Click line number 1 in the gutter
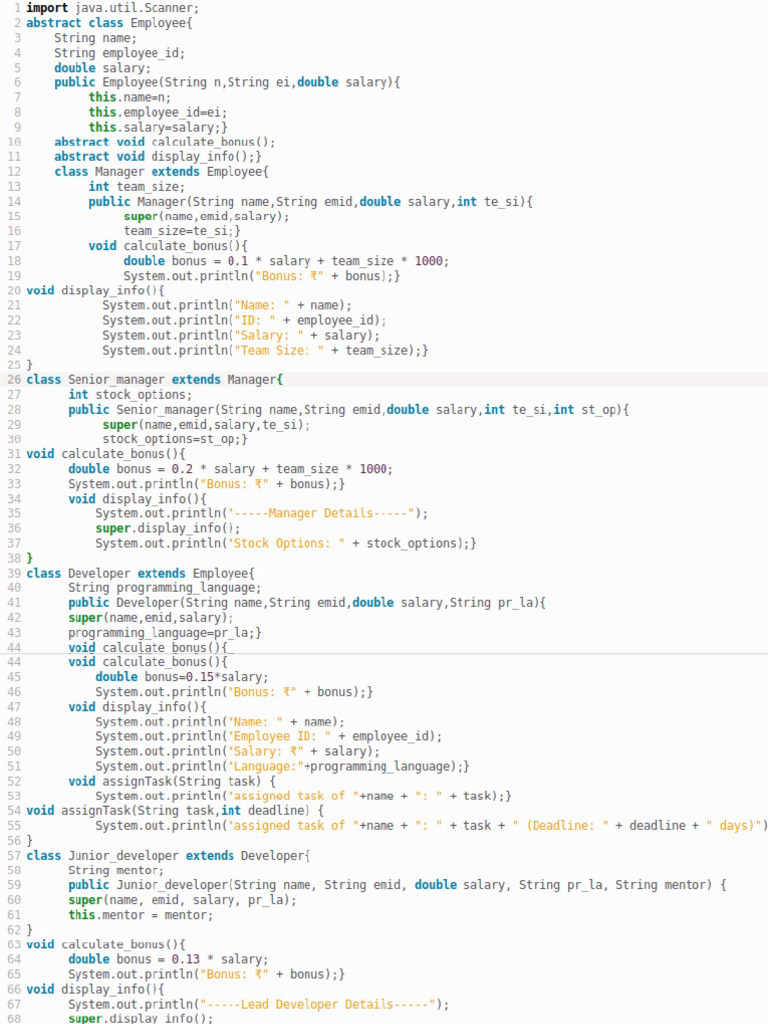The width and height of the screenshot is (768, 1024). tap(18, 8)
